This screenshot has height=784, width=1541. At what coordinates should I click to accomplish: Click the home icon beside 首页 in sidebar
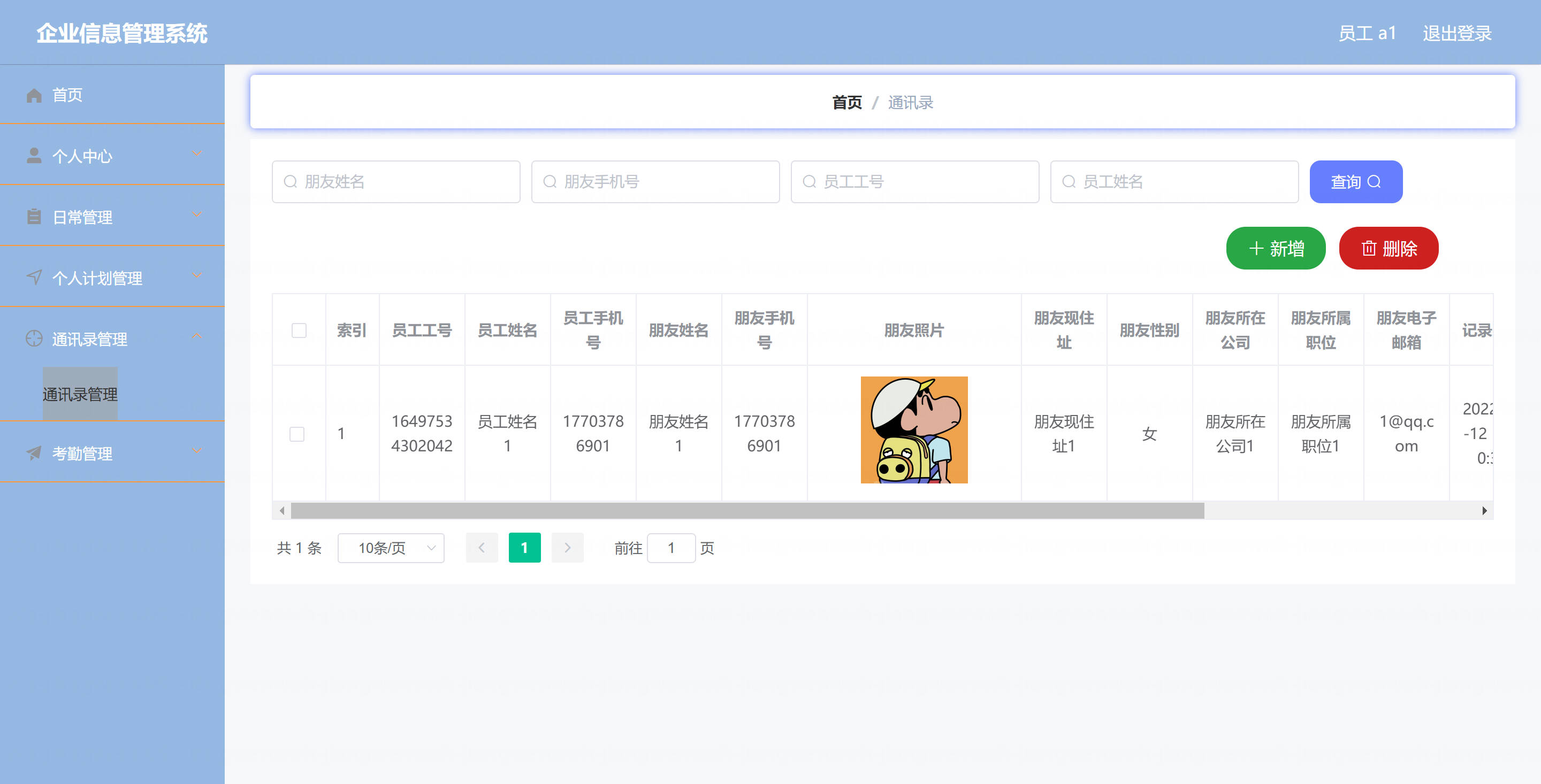[34, 95]
